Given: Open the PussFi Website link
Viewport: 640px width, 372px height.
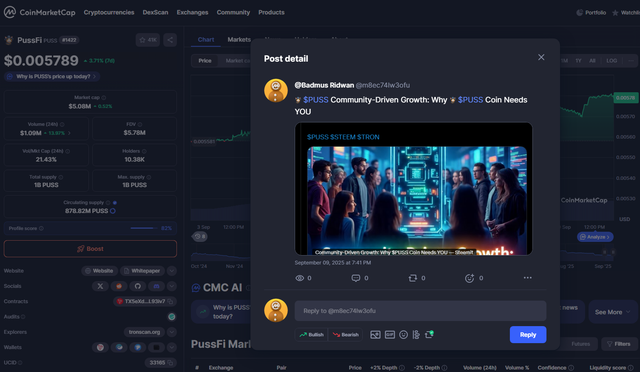Looking at the screenshot, I should tap(99, 271).
